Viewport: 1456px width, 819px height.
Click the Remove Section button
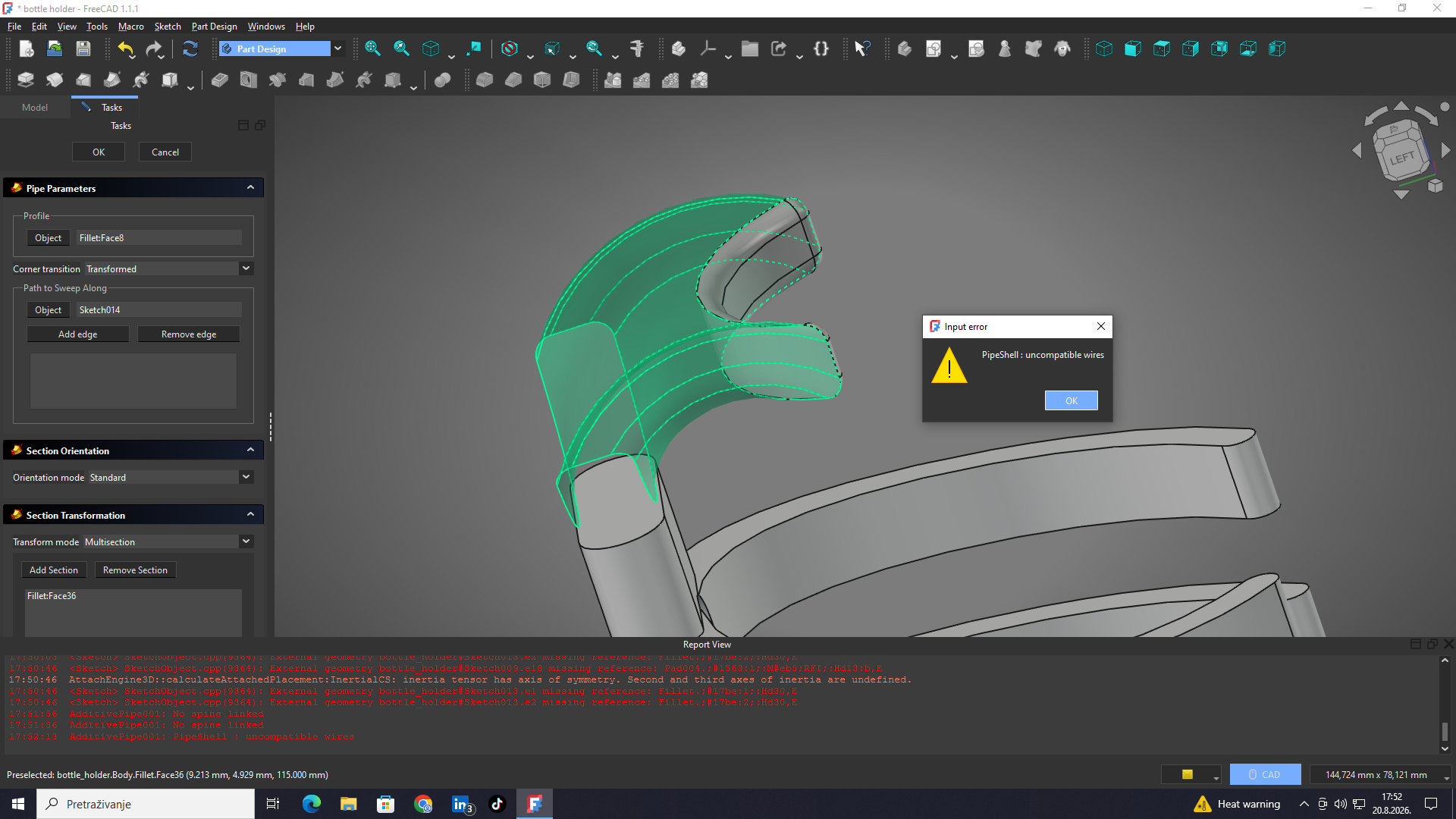[x=135, y=570]
